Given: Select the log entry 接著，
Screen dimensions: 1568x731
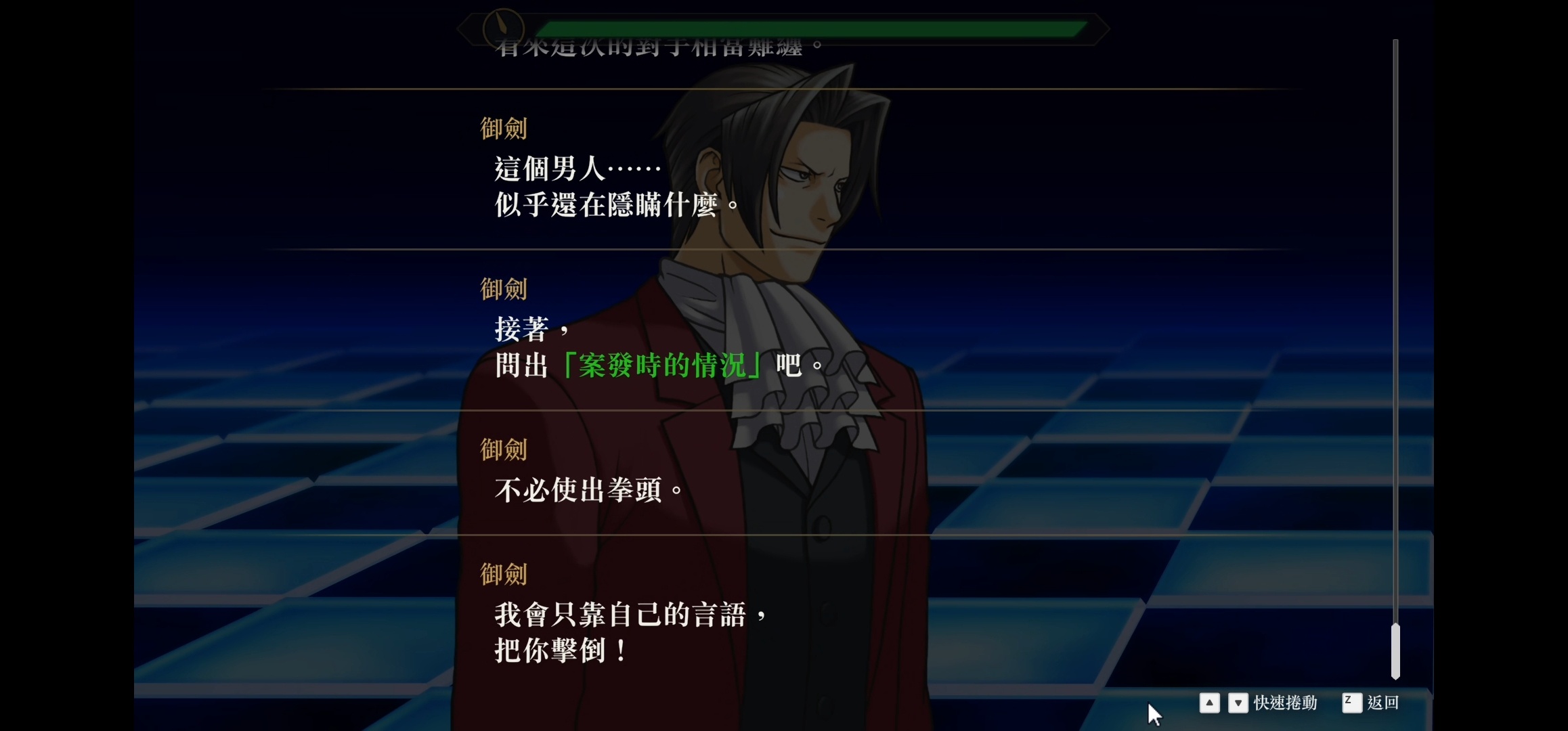Looking at the screenshot, I should (x=533, y=330).
